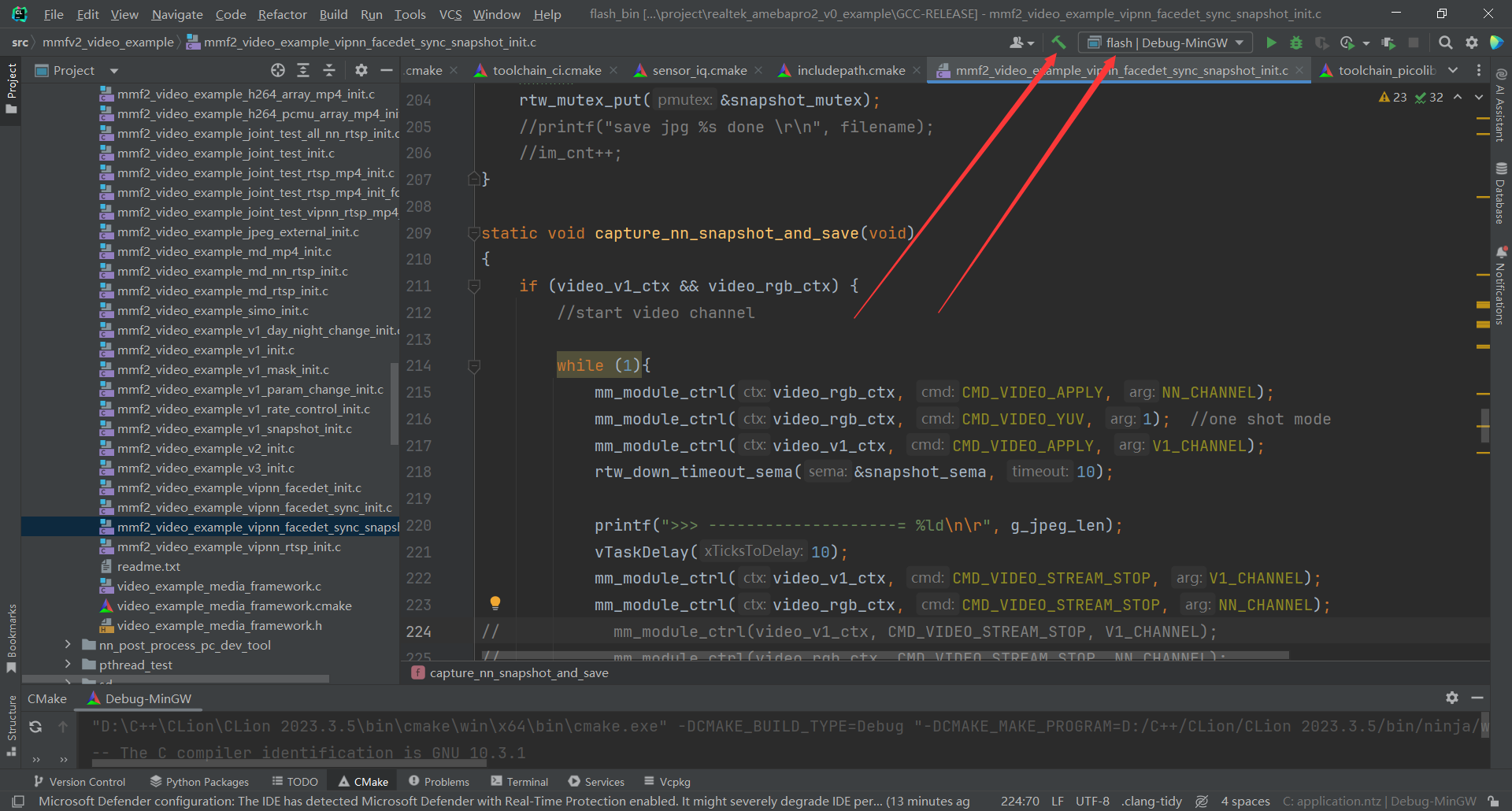The height and width of the screenshot is (811, 1512).
Task: Open the Problems tool window
Action: [x=439, y=782]
